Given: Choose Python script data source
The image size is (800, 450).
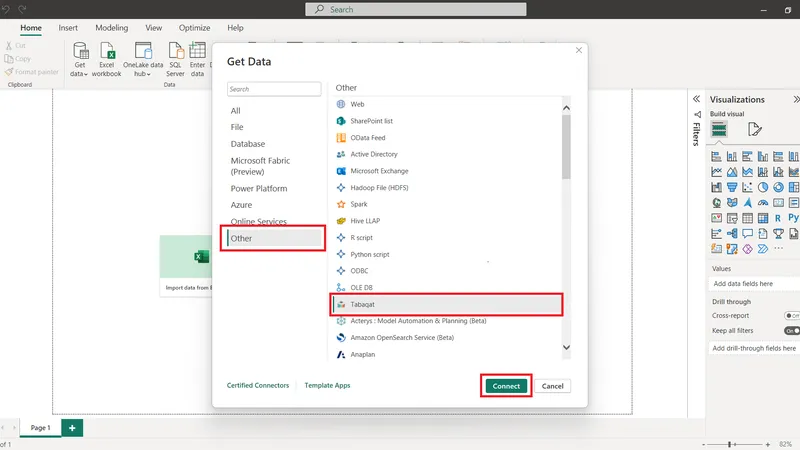Looking at the screenshot, I should pyautogui.click(x=369, y=254).
